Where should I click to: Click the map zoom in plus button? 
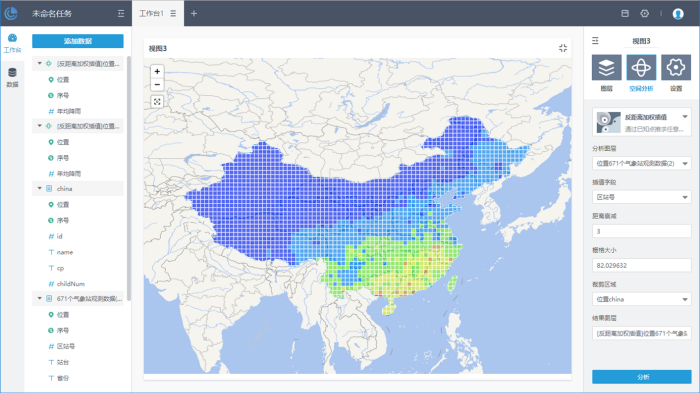[x=157, y=71]
